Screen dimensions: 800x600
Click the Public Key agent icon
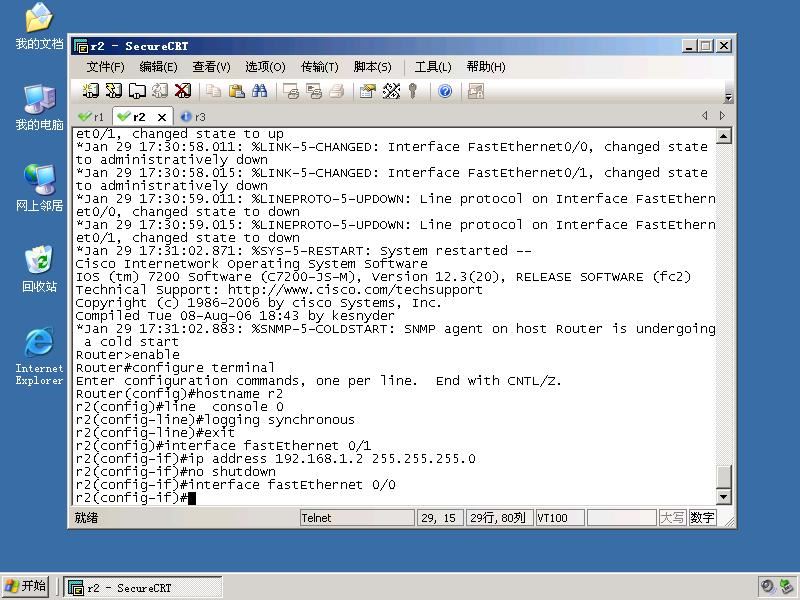[x=413, y=91]
